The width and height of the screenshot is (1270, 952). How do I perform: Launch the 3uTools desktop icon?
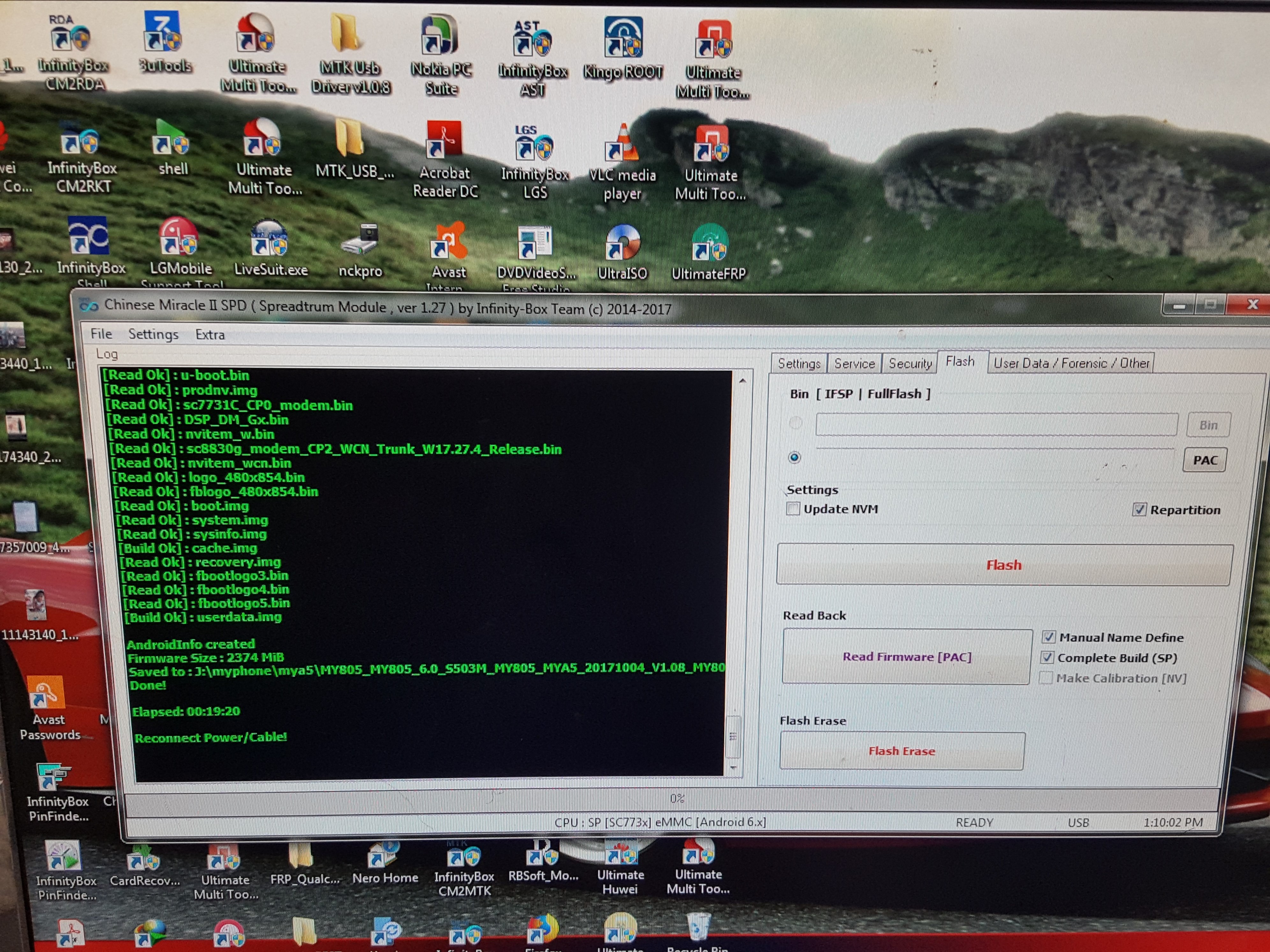(x=165, y=43)
